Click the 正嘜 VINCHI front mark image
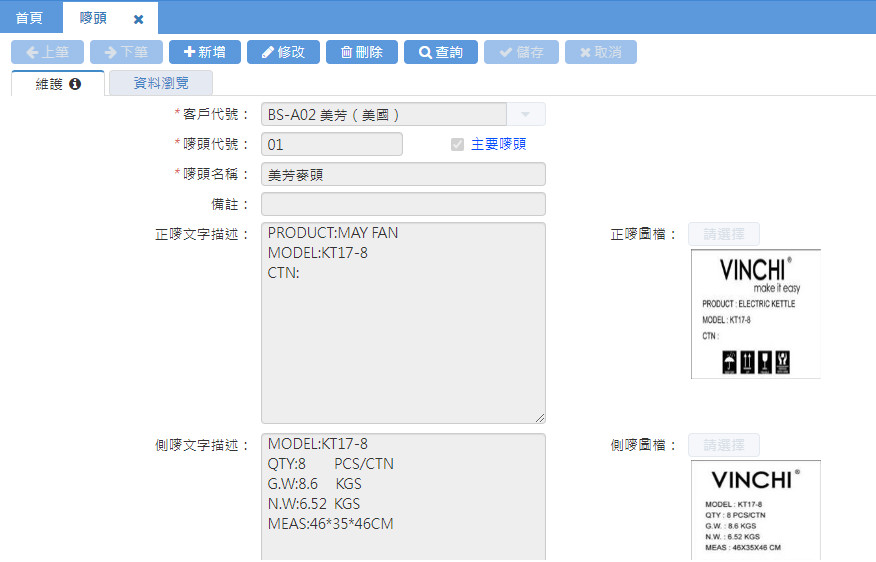Viewport: 876px width, 562px height. 756,314
